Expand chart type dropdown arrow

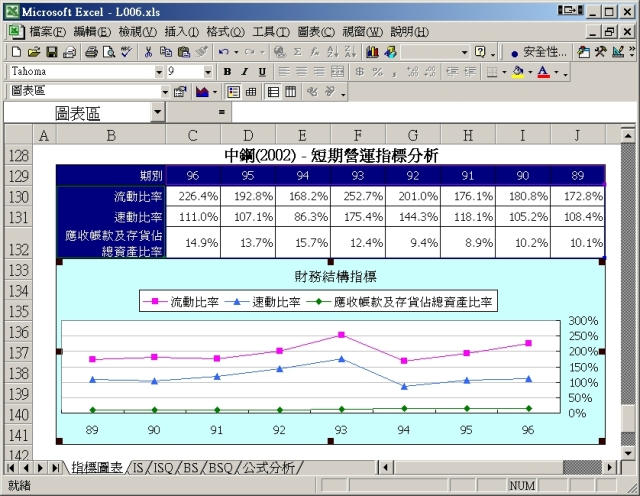point(215,92)
